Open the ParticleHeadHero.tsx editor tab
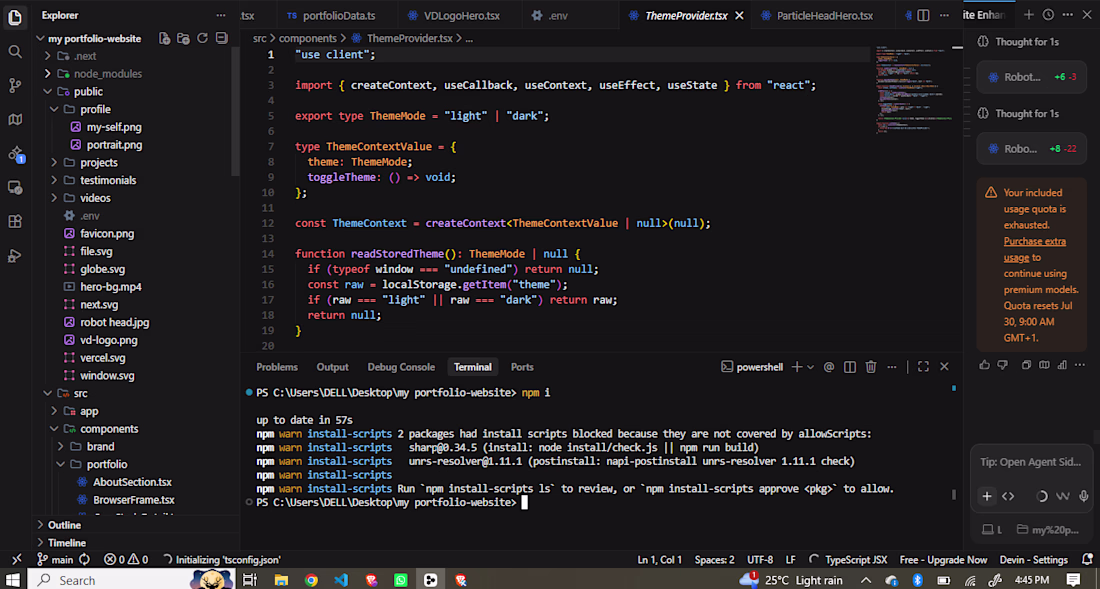Screen dimensions: 1100x589 tap(825, 15)
